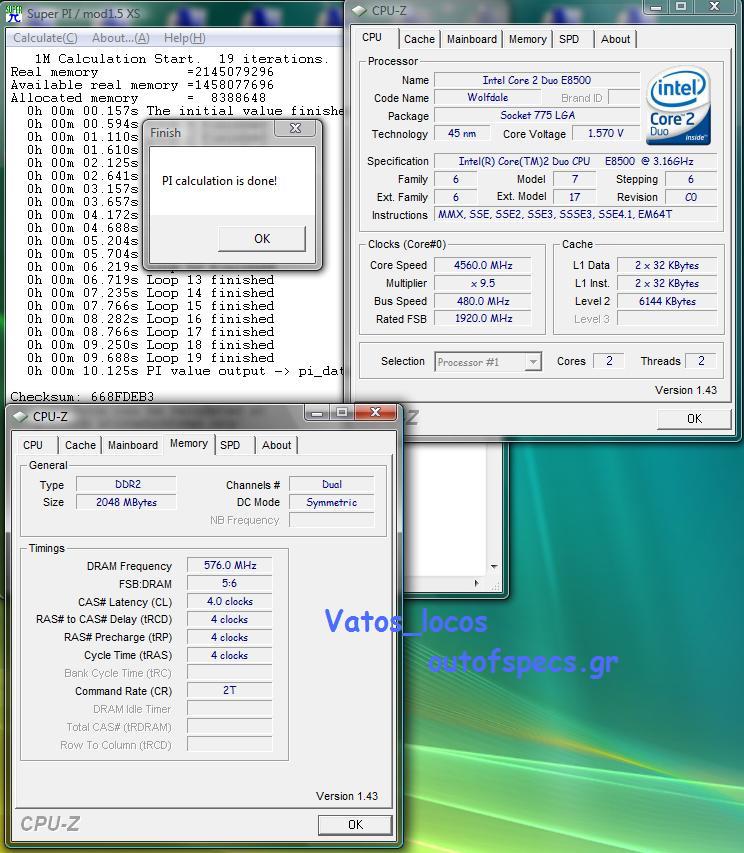744x853 pixels.
Task: Click the Rated FSB value 1920.0 MHz
Action: pos(483,318)
